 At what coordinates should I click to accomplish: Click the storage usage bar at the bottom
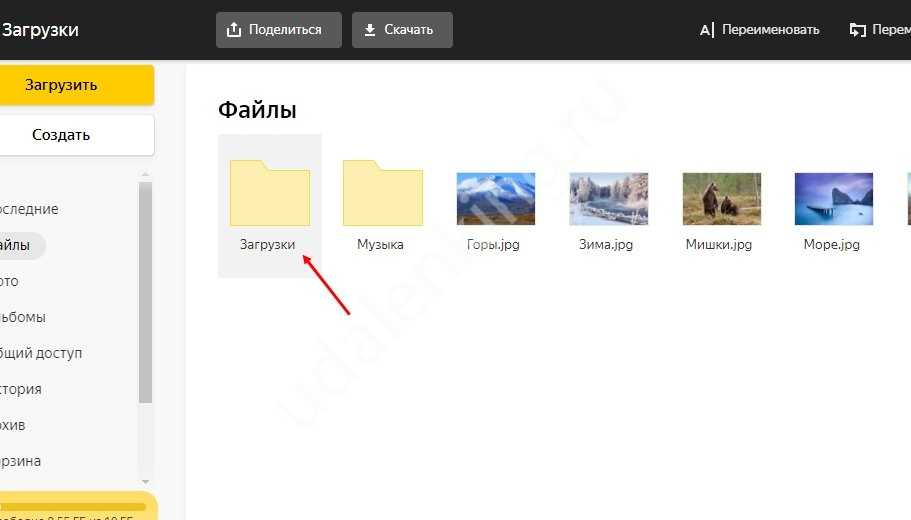pyautogui.click(x=72, y=507)
